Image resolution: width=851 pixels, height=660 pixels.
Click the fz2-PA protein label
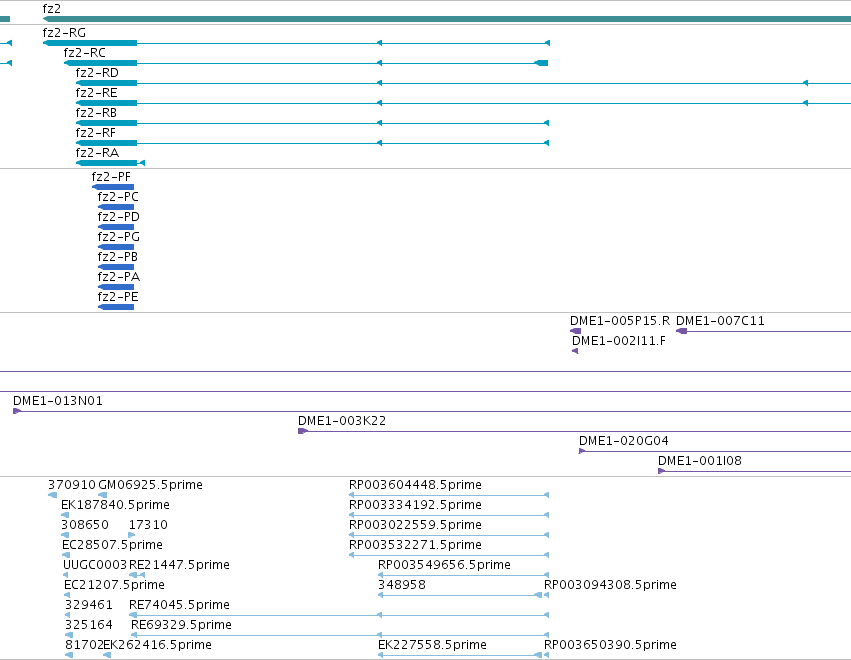(118, 277)
